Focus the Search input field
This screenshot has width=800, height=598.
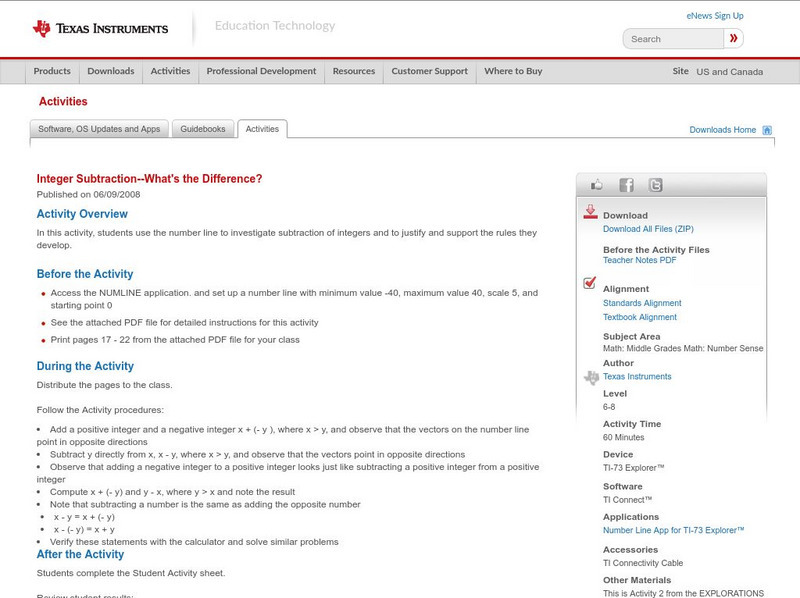tap(673, 39)
